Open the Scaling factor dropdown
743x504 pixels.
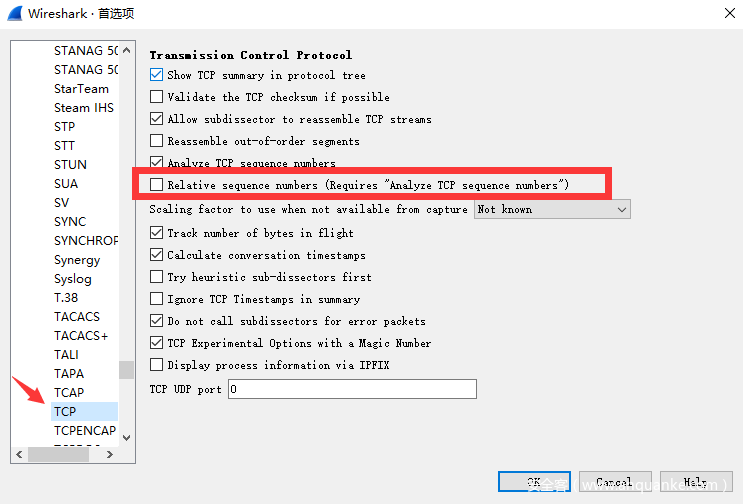[552, 209]
